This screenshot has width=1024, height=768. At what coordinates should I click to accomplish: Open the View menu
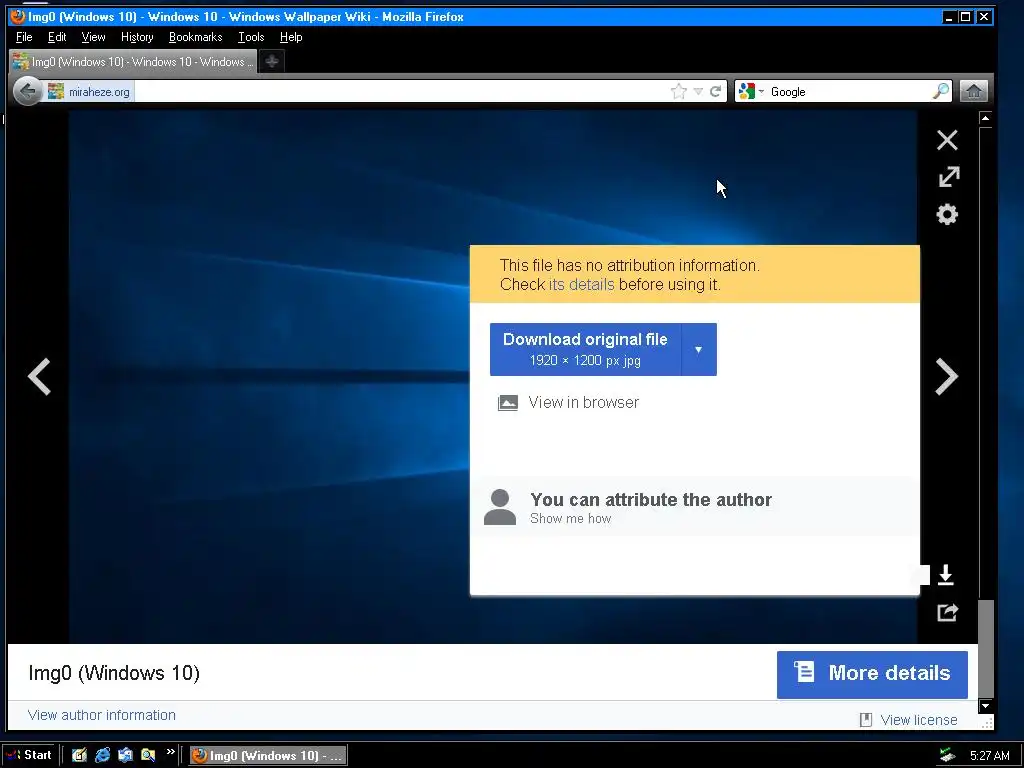coord(93,37)
